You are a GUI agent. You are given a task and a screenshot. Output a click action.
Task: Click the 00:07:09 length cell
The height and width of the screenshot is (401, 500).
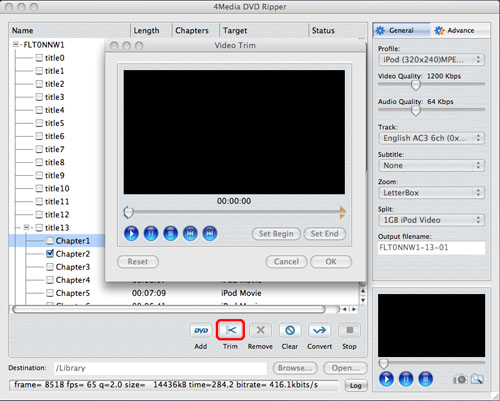point(149,293)
